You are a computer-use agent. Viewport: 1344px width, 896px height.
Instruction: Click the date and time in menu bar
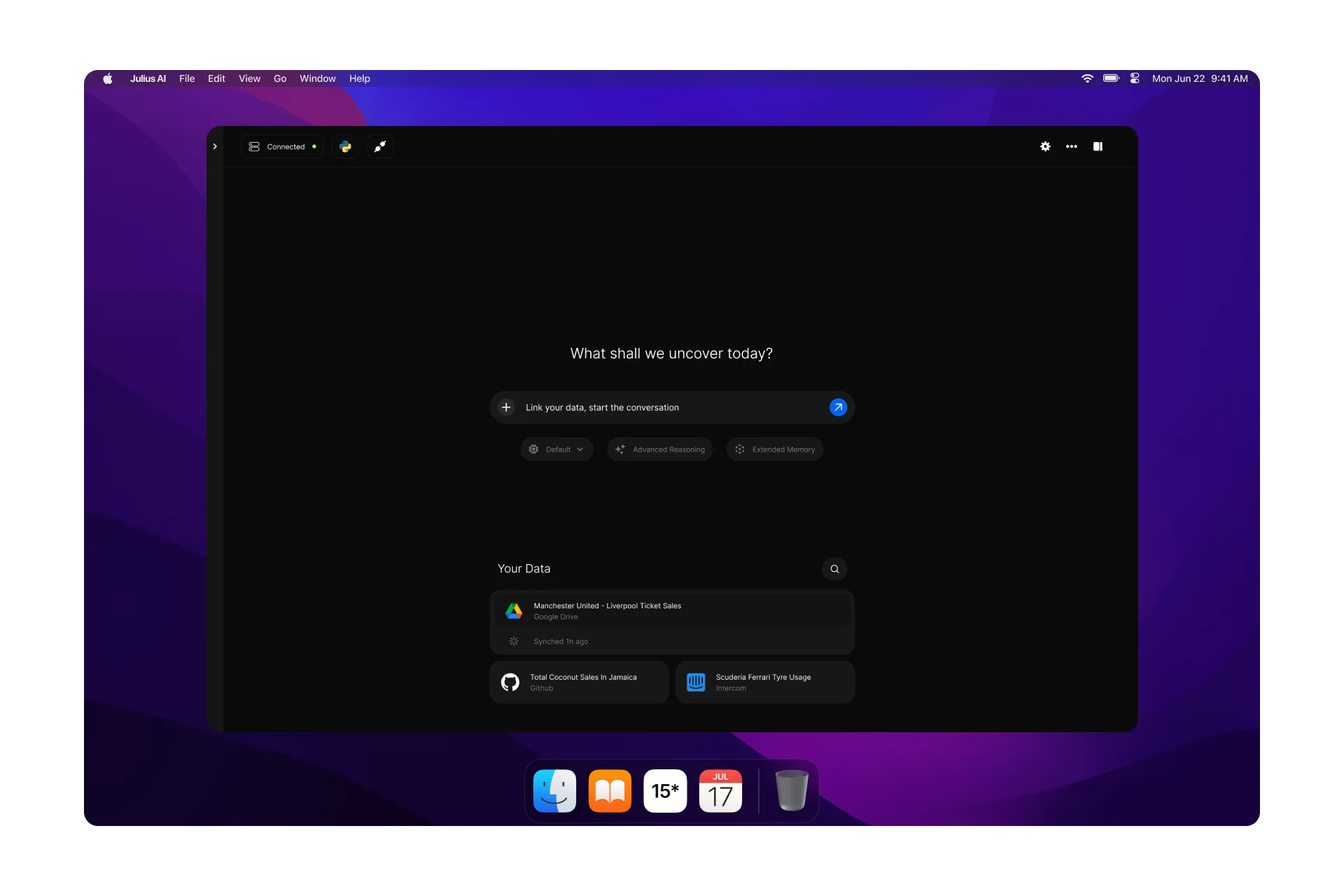click(x=1200, y=78)
